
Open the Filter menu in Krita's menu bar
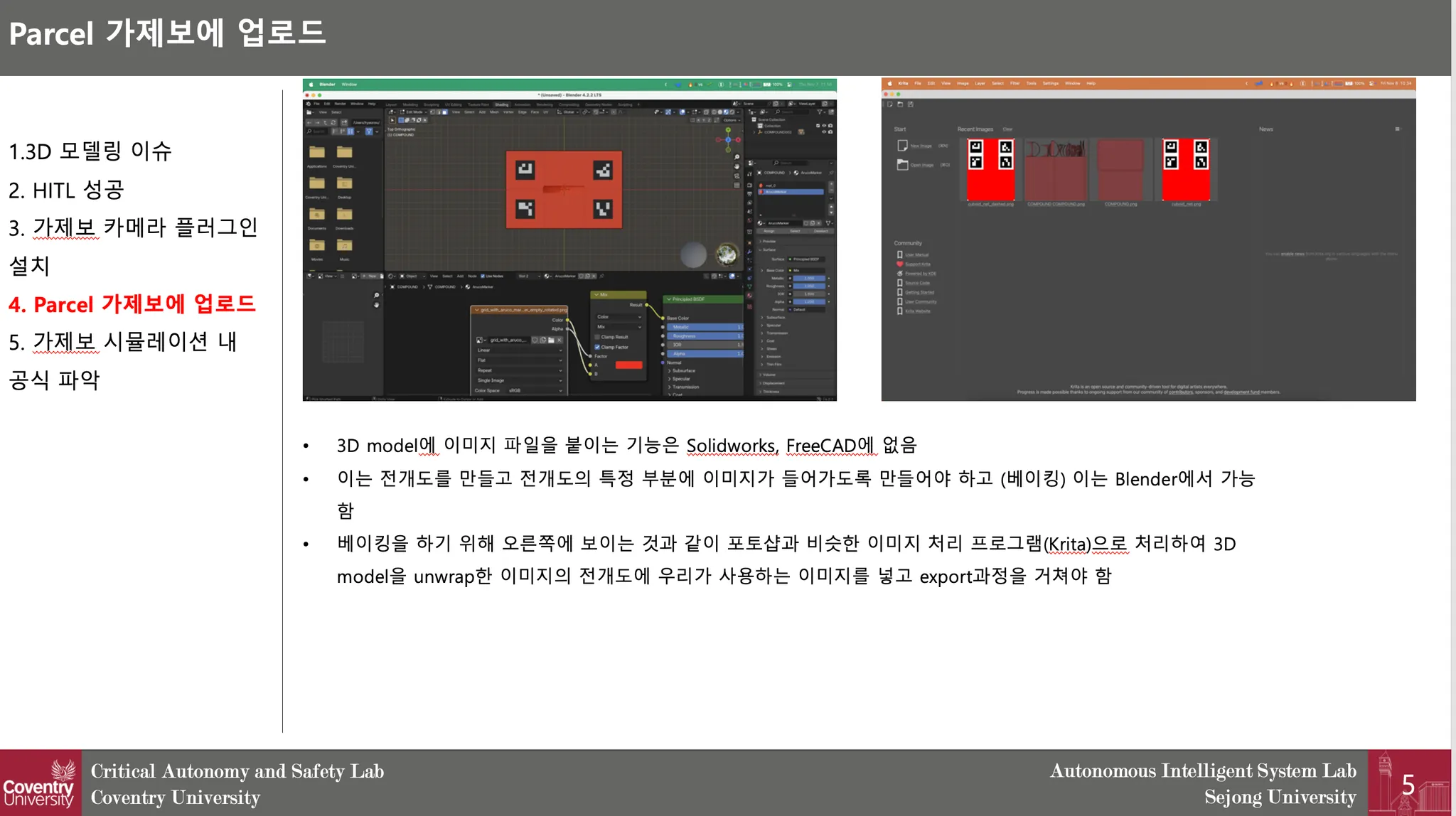coord(1015,83)
